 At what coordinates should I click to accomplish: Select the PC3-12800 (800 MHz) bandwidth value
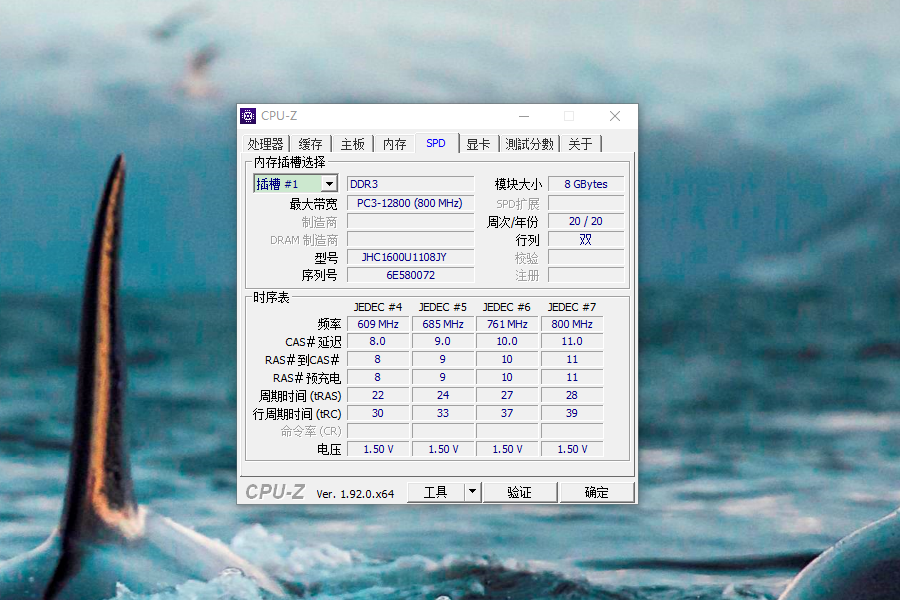pyautogui.click(x=410, y=203)
